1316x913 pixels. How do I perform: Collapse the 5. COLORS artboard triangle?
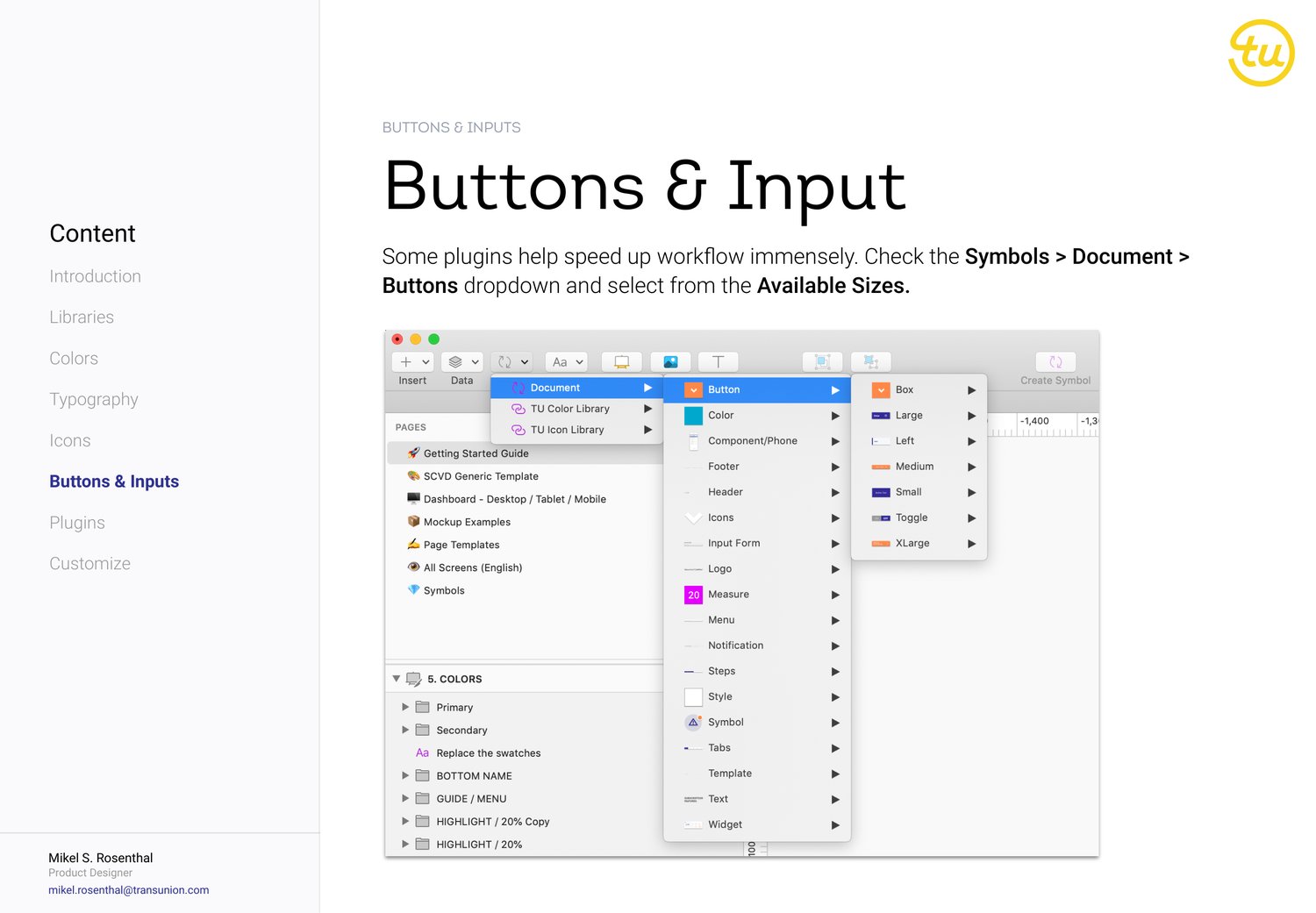pyautogui.click(x=397, y=679)
